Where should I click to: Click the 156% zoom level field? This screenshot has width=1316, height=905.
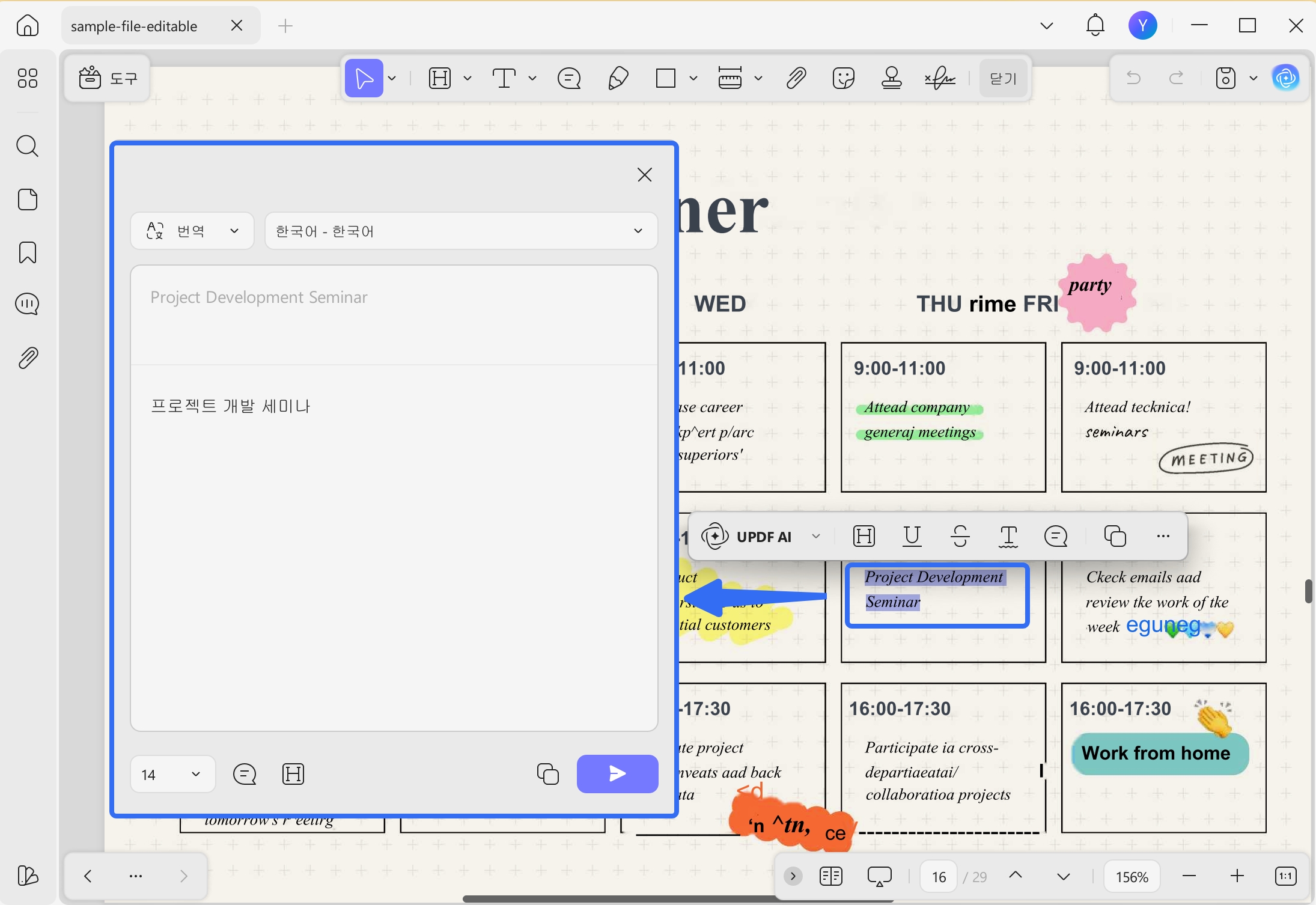click(1132, 877)
